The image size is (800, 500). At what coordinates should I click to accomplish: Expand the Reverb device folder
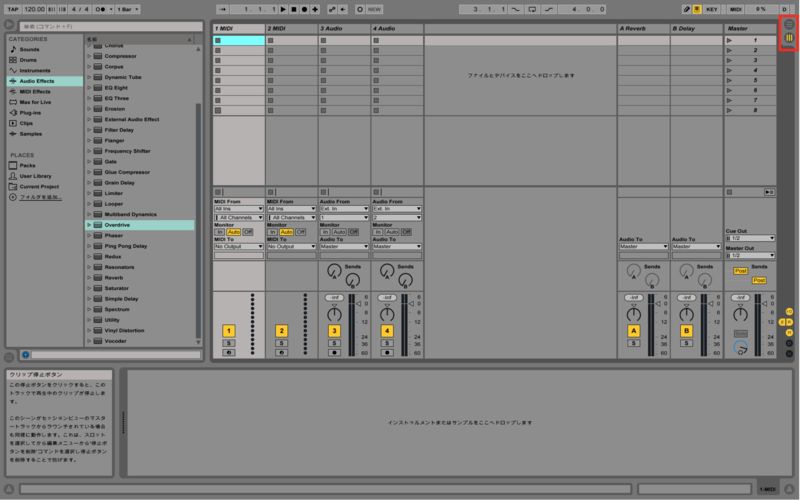89,278
